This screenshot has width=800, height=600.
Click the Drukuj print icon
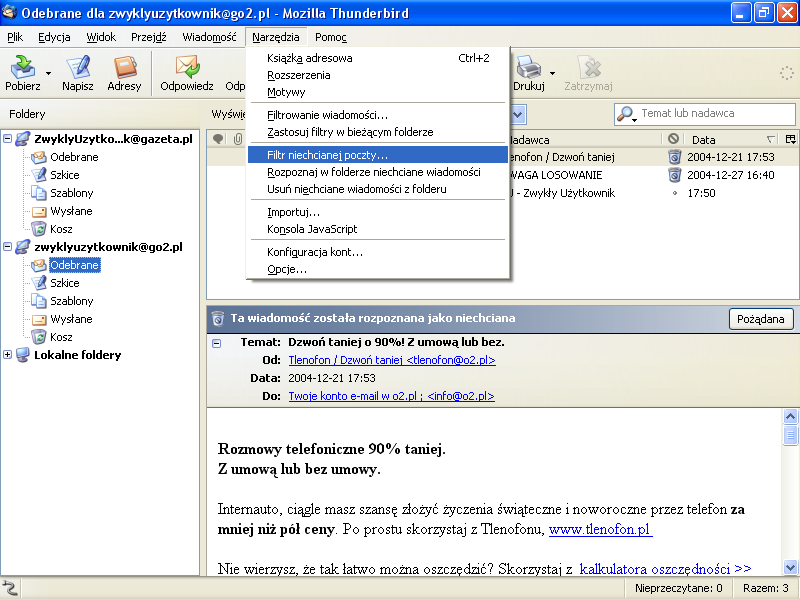(528, 66)
